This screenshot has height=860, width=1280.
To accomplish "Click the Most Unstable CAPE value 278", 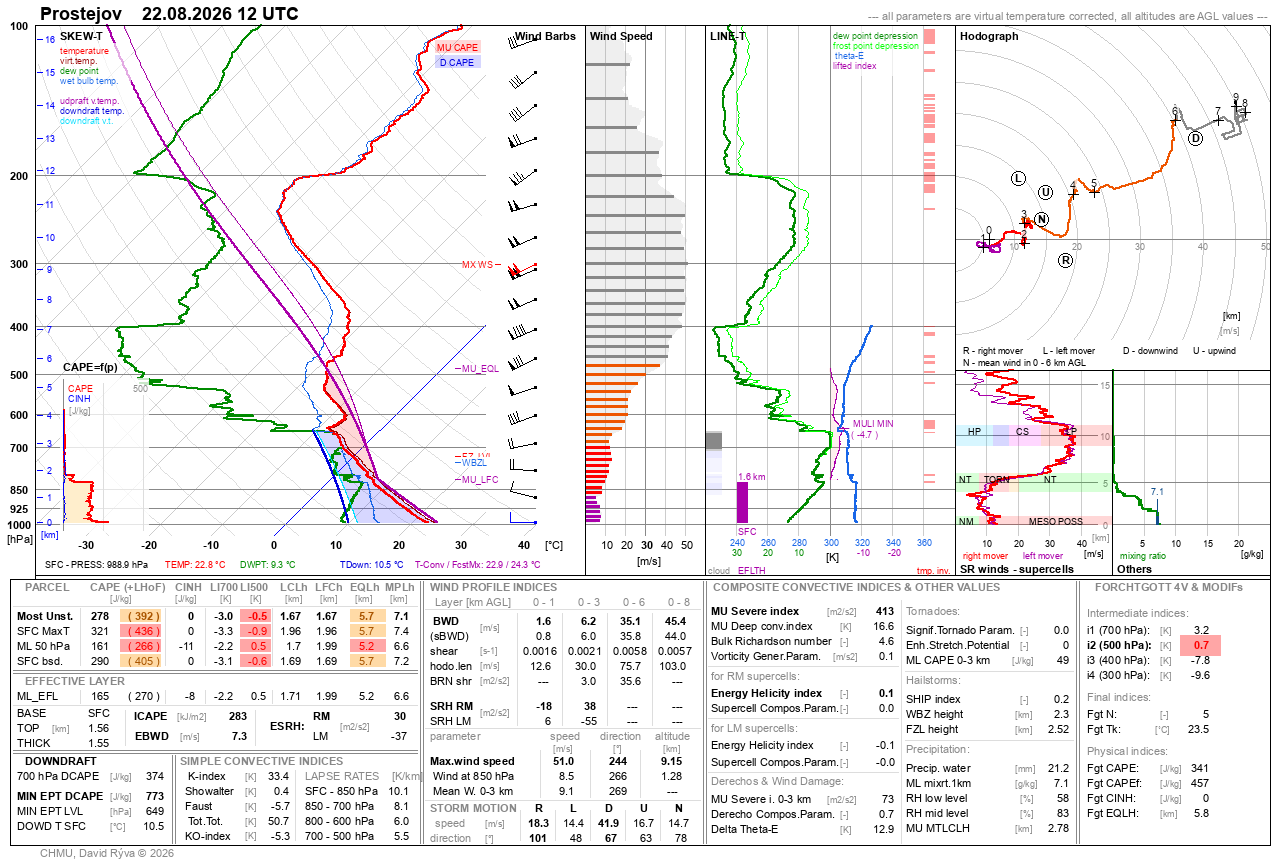I will 99,616.
